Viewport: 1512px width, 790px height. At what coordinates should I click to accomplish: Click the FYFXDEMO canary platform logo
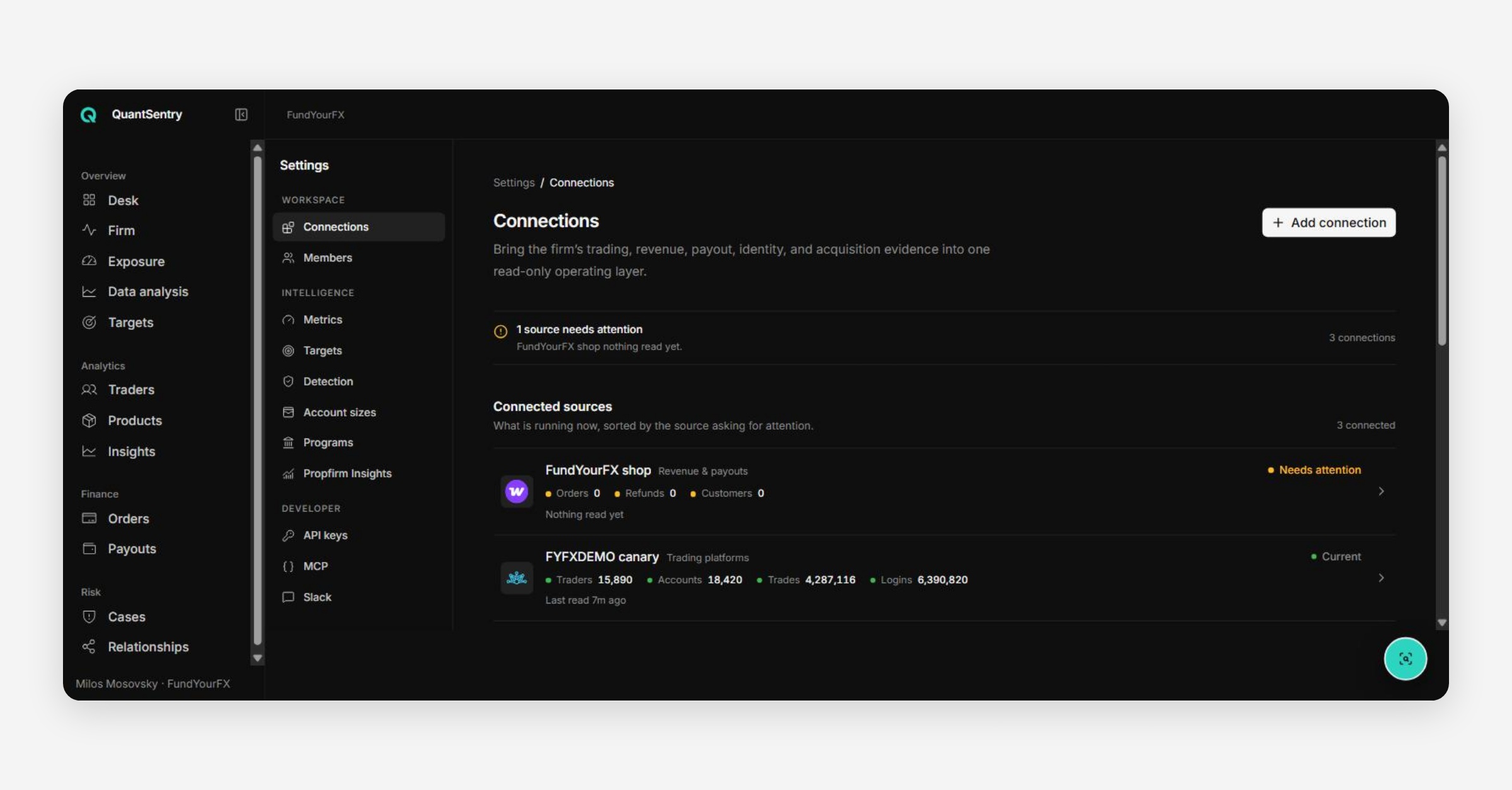(517, 578)
